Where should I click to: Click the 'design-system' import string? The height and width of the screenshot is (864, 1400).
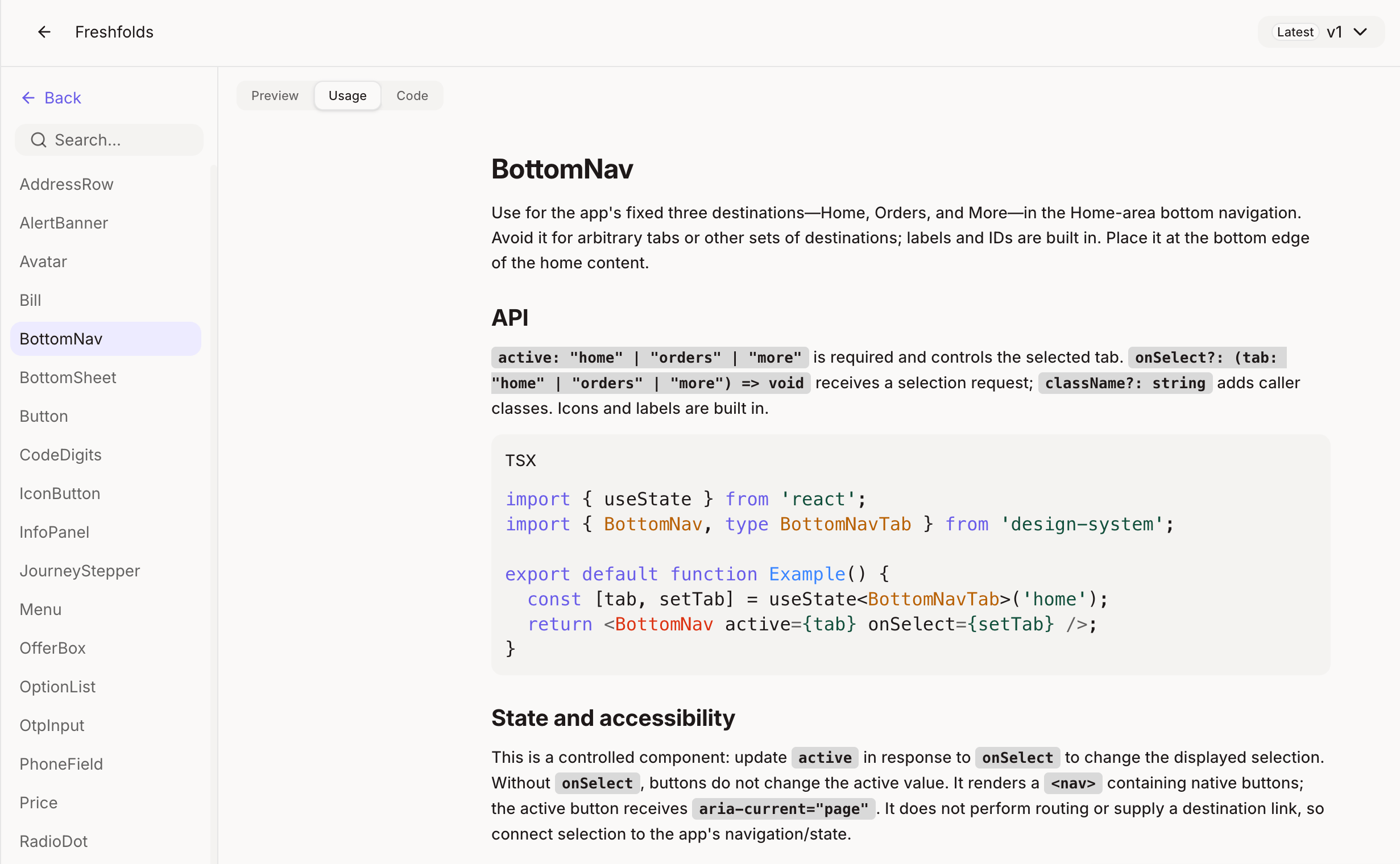pyautogui.click(x=1082, y=524)
